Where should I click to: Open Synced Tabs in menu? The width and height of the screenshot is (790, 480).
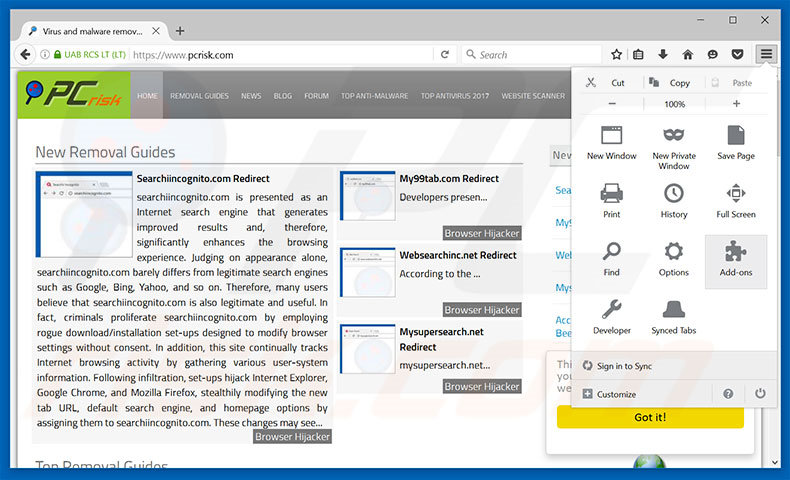[674, 317]
